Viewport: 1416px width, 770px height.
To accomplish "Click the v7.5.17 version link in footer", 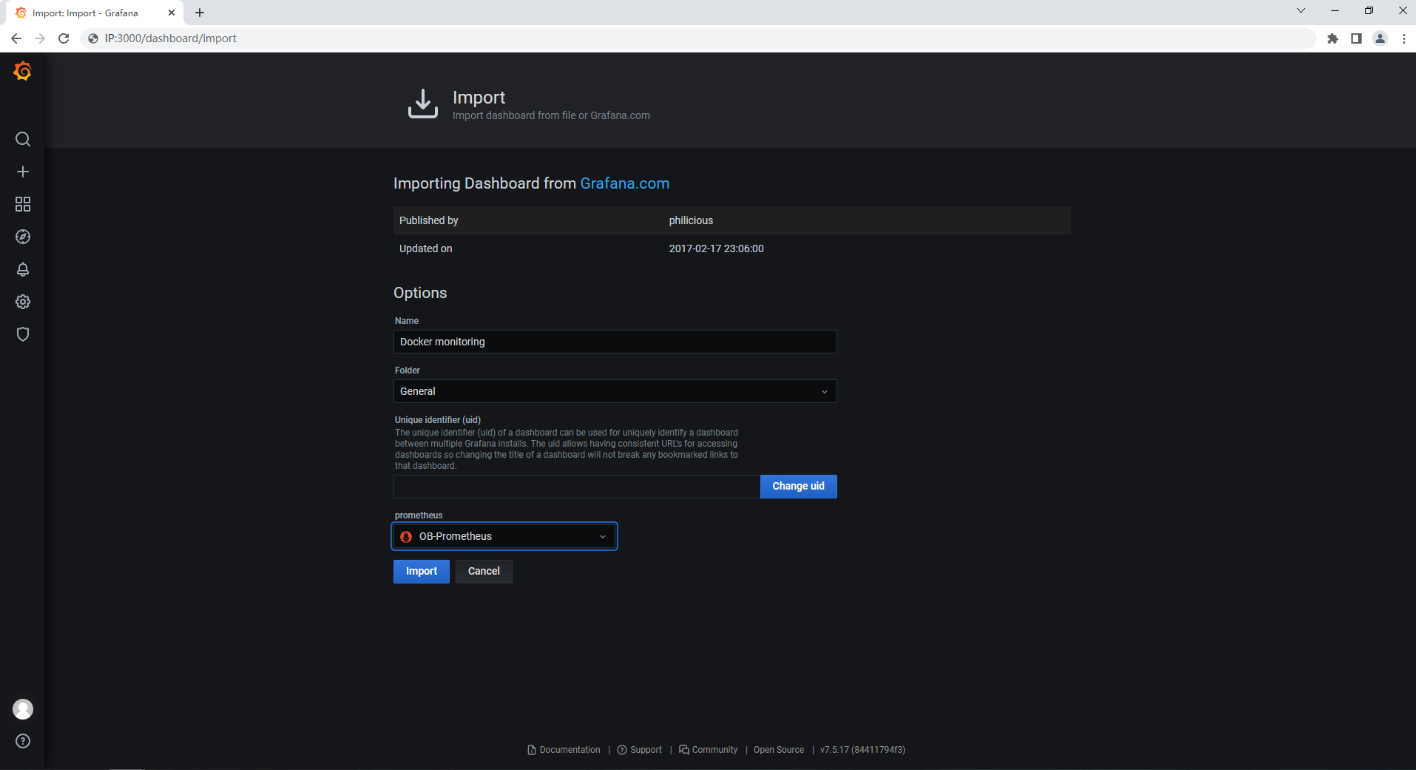I will tap(863, 750).
